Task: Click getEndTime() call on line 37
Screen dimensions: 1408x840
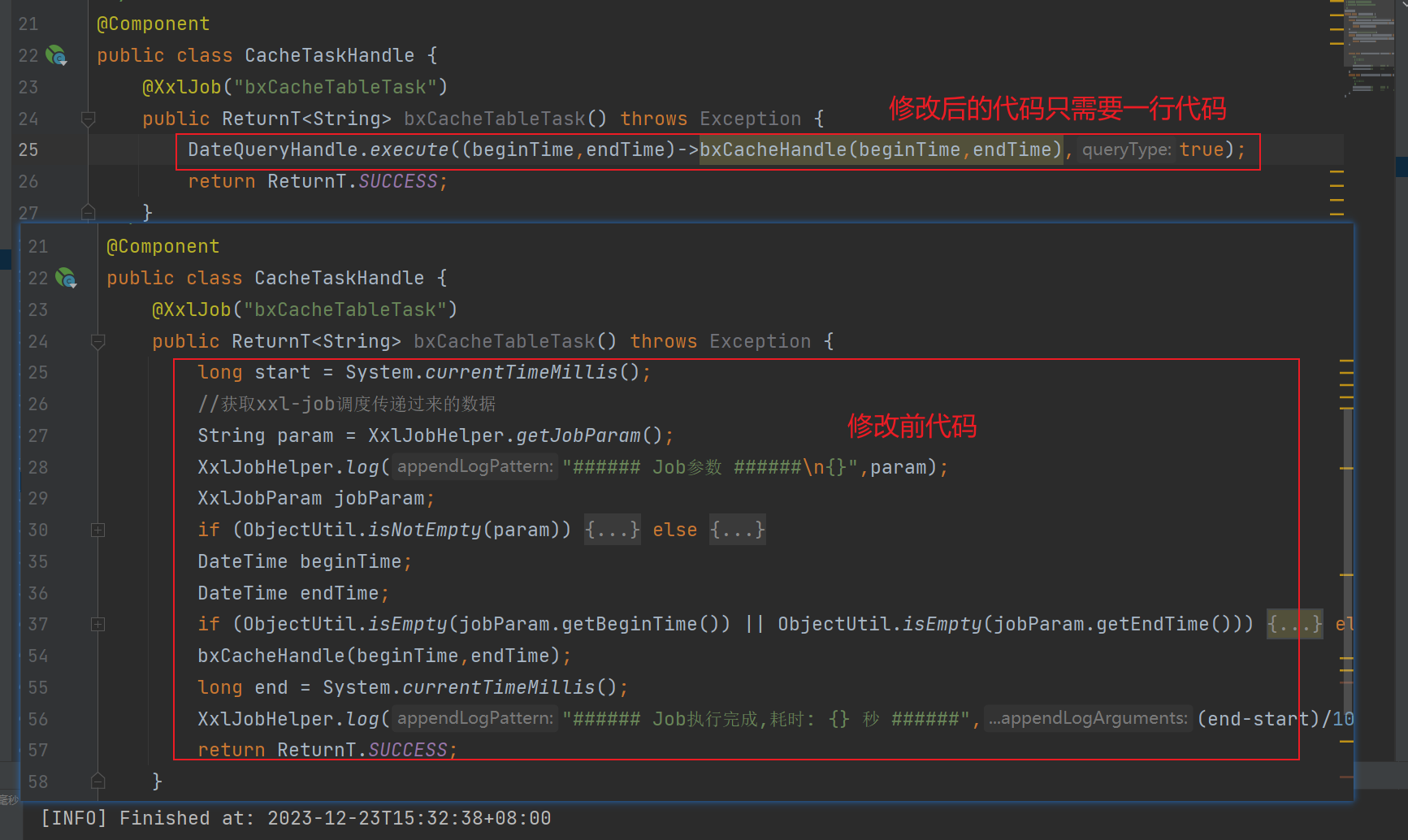Action: 1164,624
